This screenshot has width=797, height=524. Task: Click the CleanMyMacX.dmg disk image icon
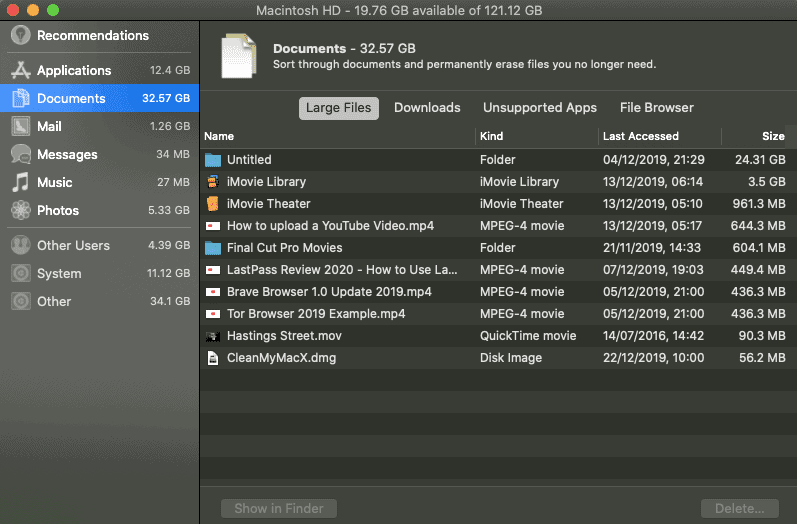pyautogui.click(x=212, y=358)
